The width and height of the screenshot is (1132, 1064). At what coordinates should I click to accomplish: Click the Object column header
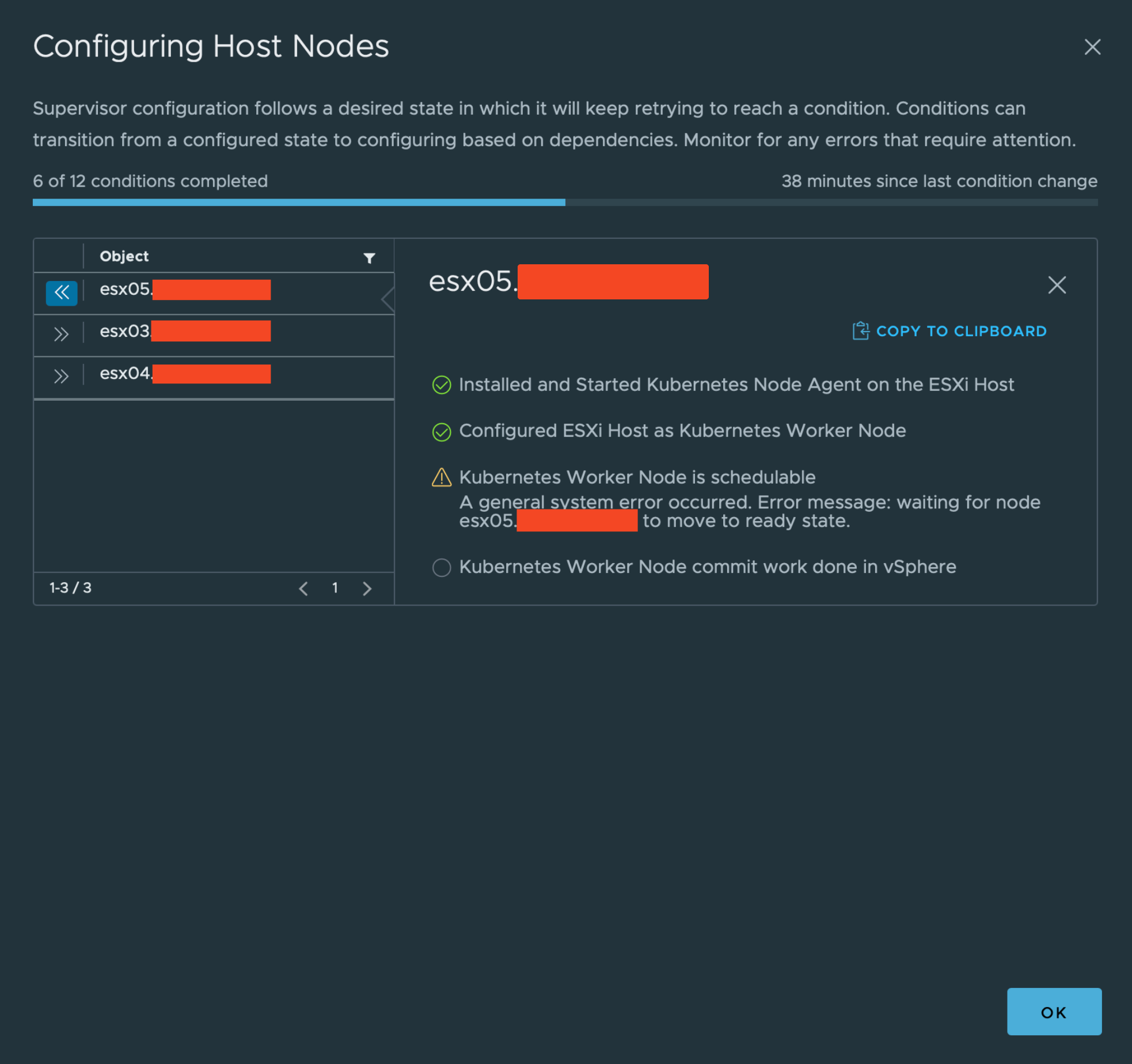(x=124, y=256)
